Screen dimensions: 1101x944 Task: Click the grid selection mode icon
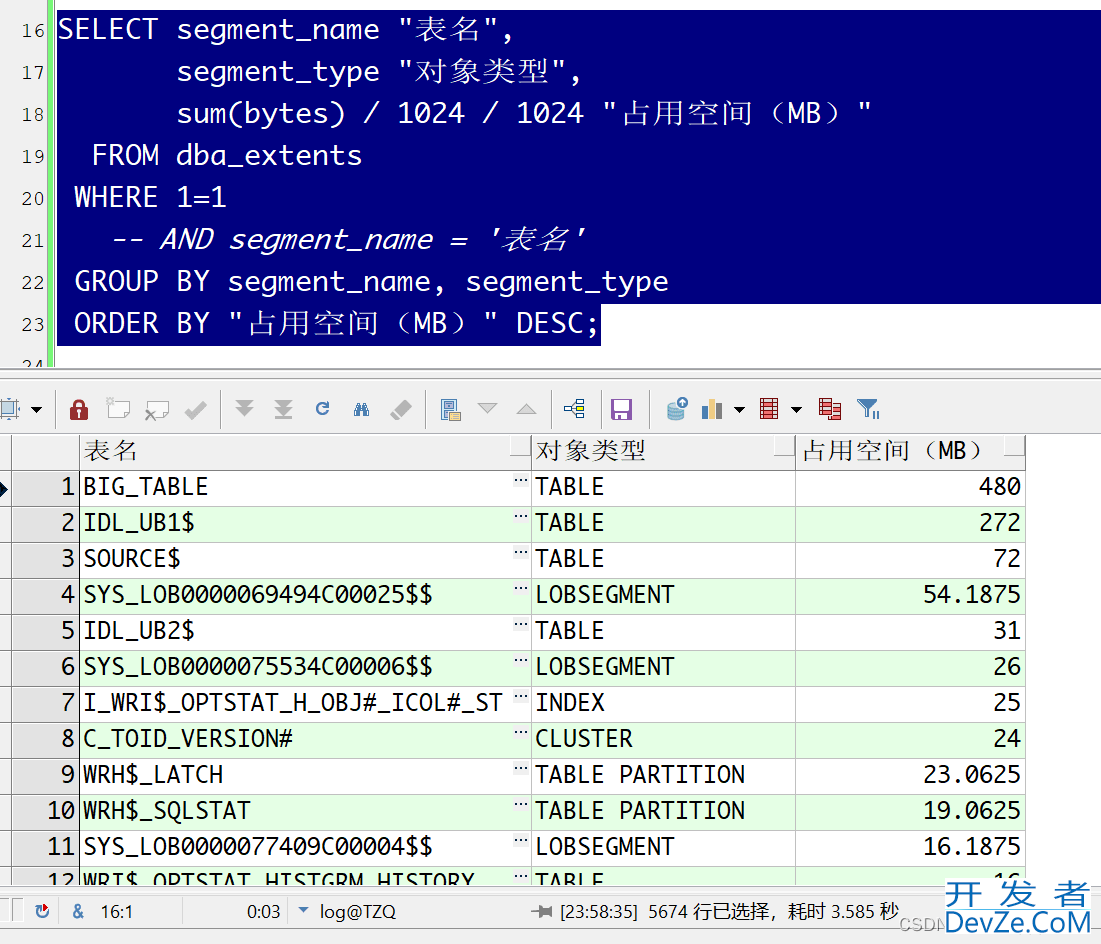11,409
